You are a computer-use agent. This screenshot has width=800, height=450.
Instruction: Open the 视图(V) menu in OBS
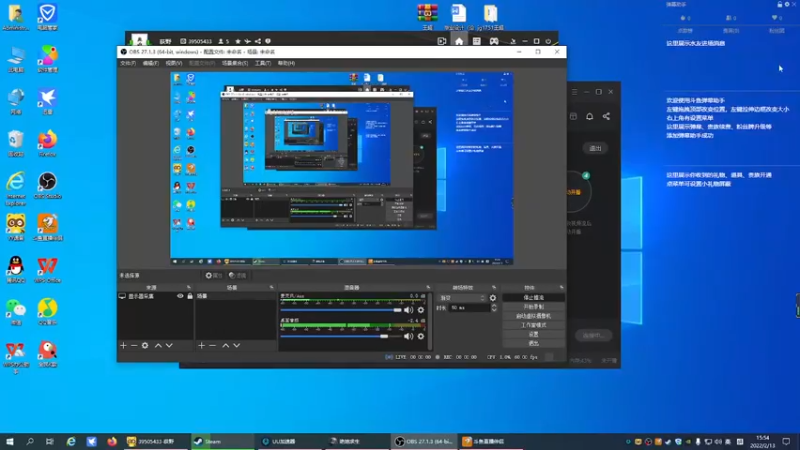point(173,63)
